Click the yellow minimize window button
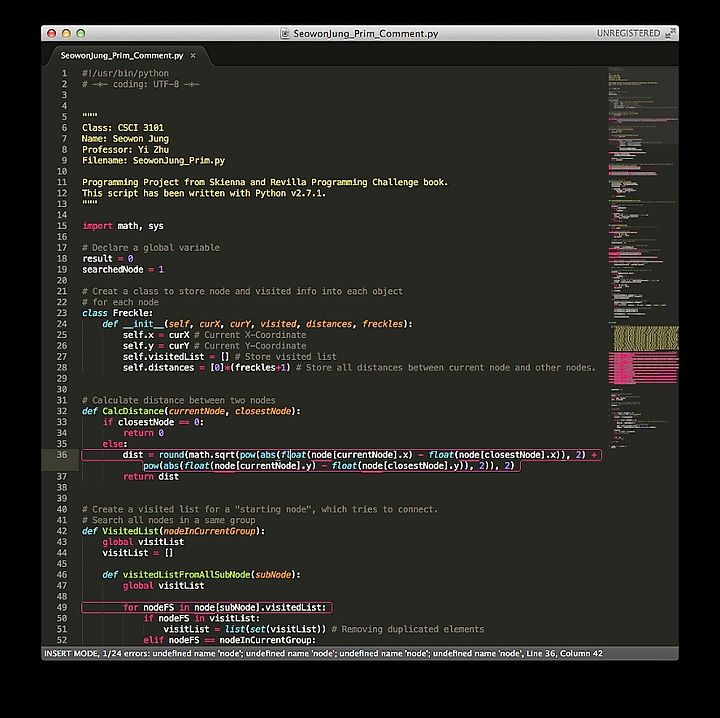 66,34
